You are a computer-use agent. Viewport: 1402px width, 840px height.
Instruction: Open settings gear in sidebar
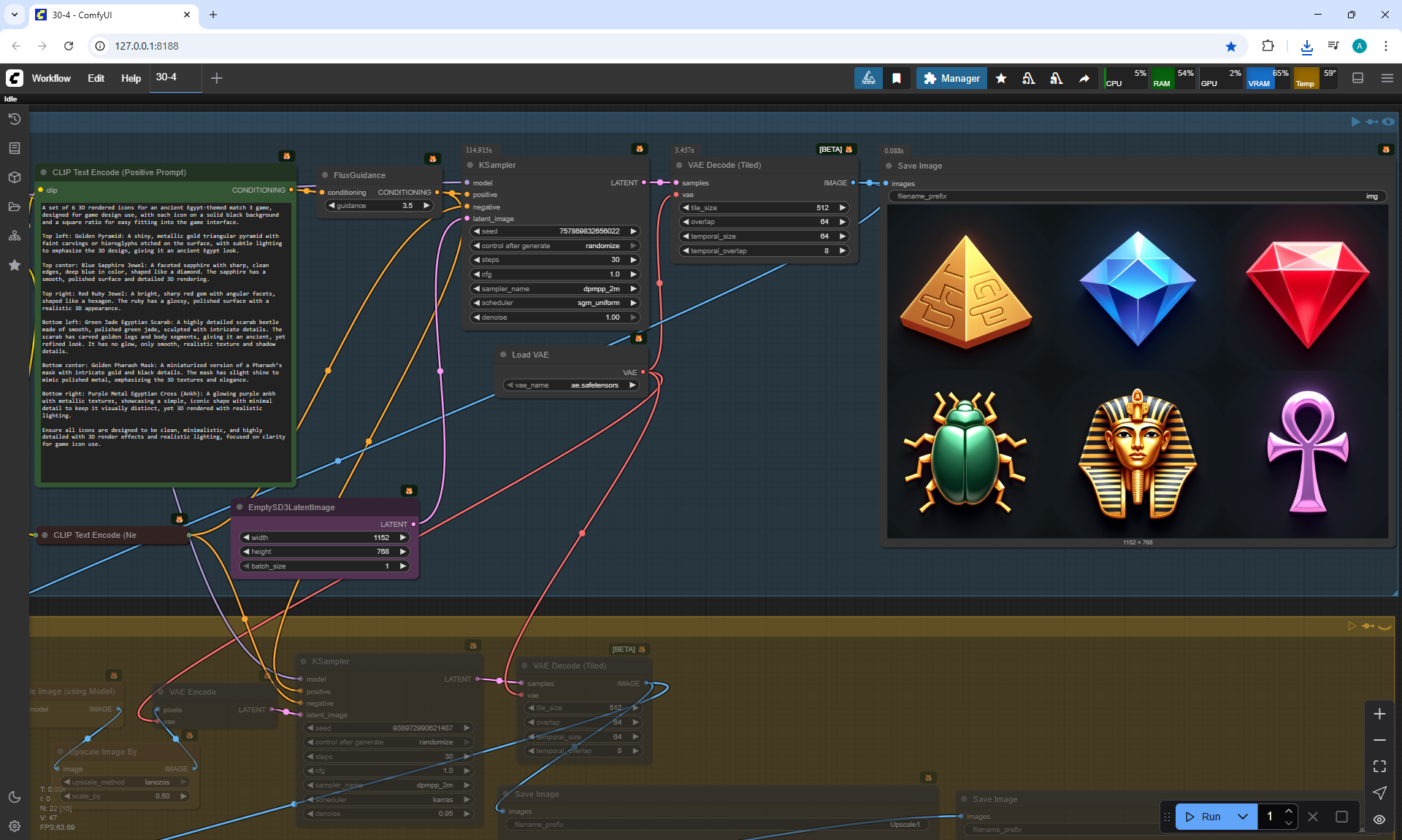[x=15, y=826]
